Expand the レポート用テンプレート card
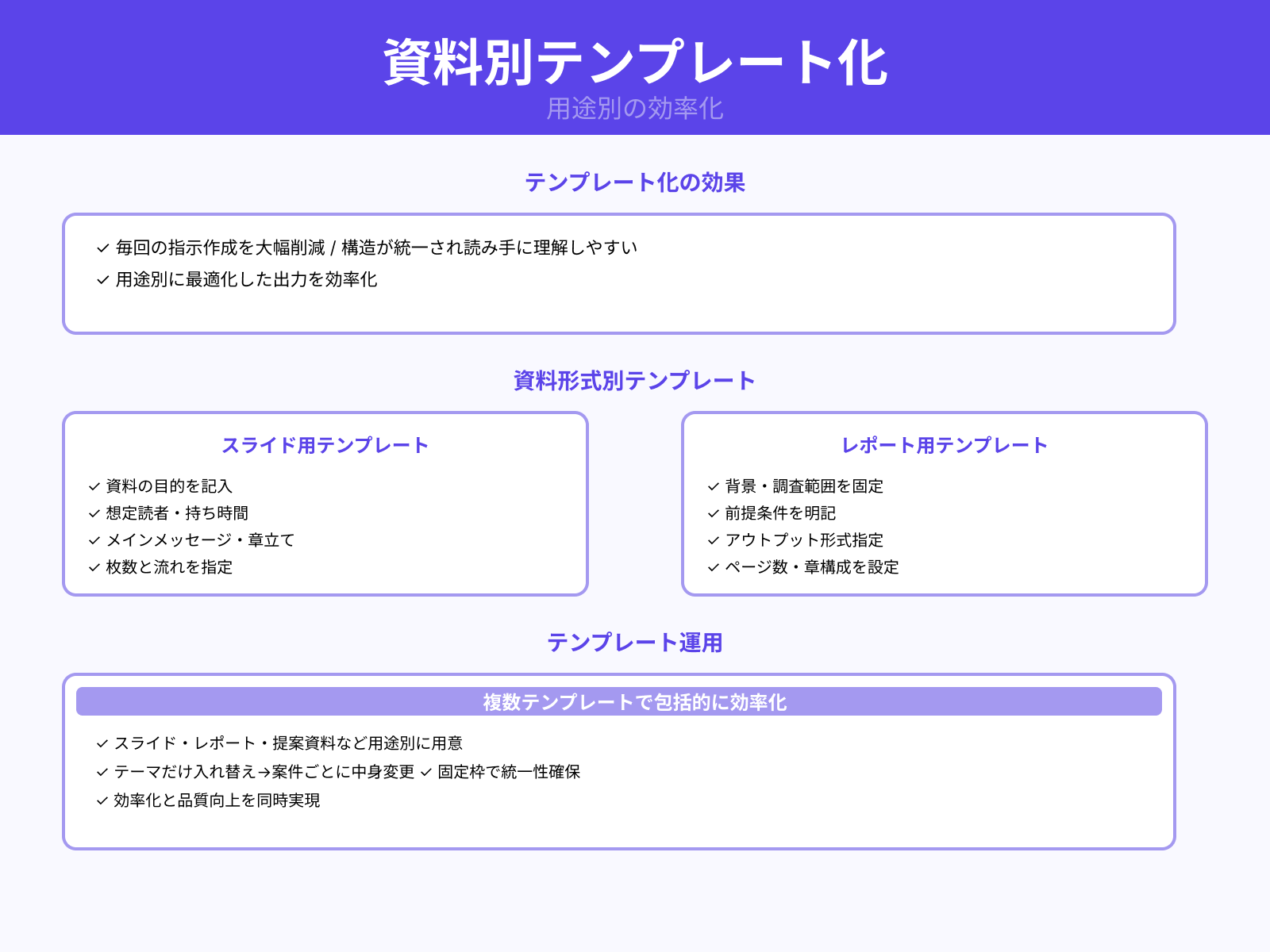This screenshot has width=1270, height=952. [x=945, y=445]
